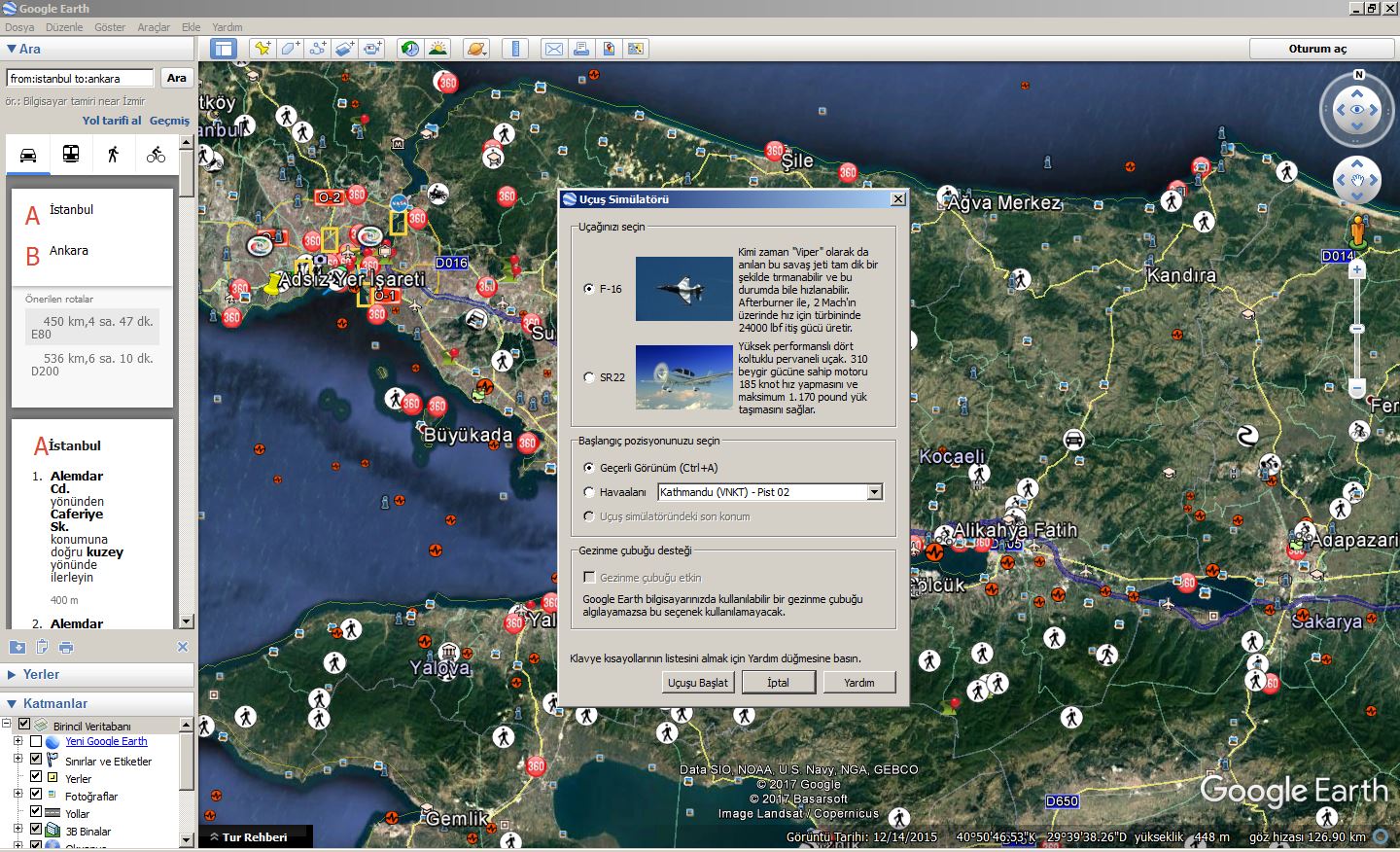Screen dimensions: 1400x852
Task: Click the north N compass indicator
Action: click(x=1358, y=75)
